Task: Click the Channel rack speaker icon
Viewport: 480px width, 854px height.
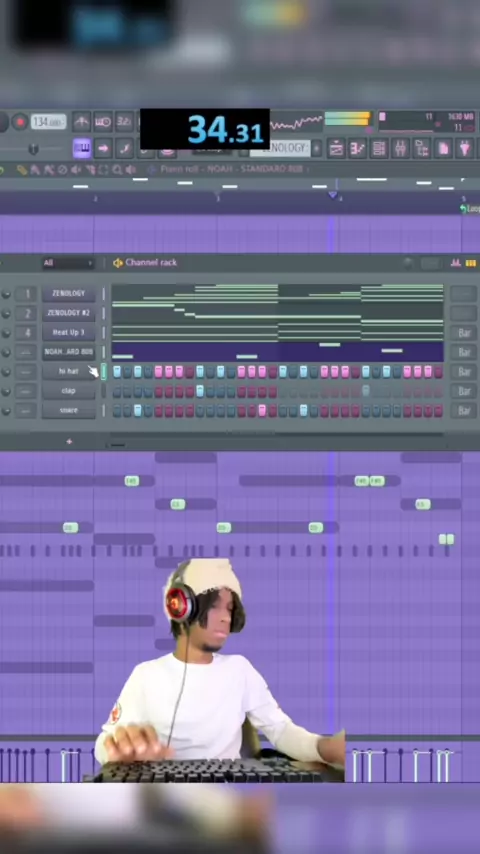Action: 118,263
